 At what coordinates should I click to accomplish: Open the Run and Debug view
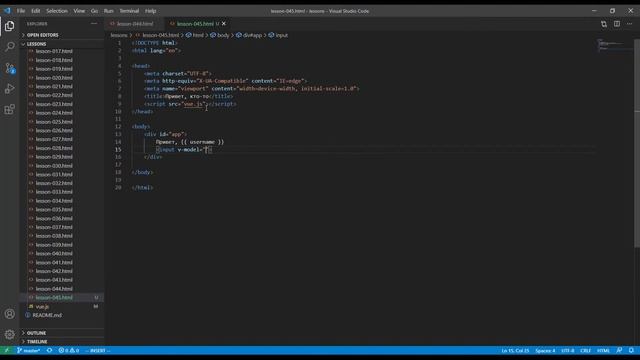(x=9, y=89)
